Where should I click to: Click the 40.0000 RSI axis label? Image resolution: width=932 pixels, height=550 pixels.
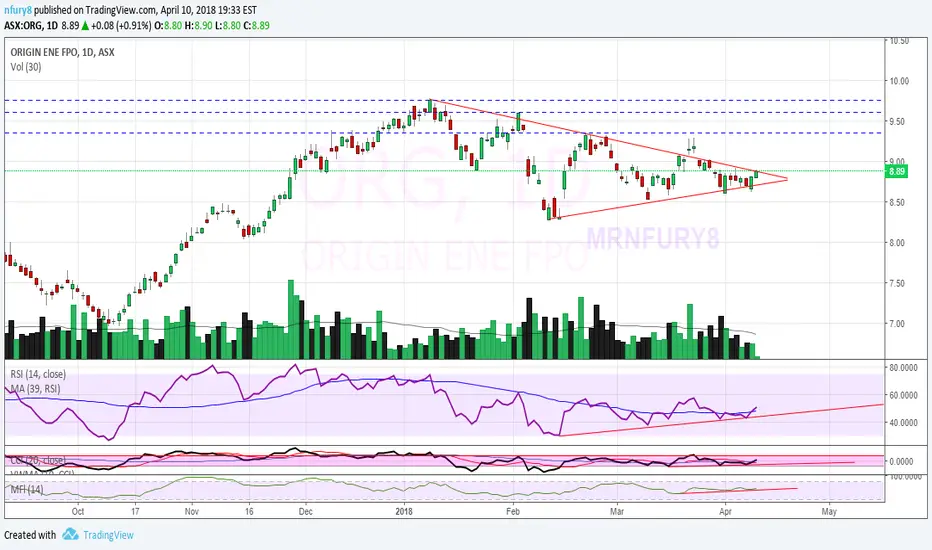(903, 422)
